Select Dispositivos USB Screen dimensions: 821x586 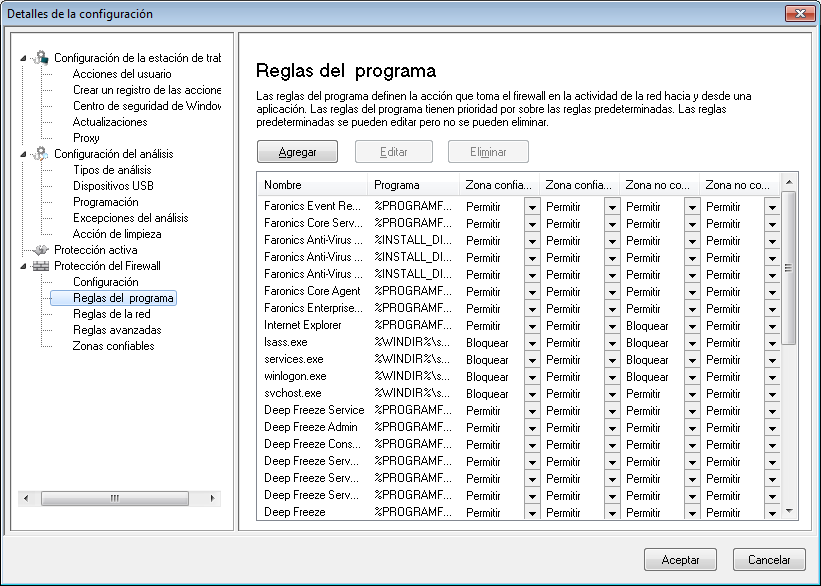click(x=113, y=186)
